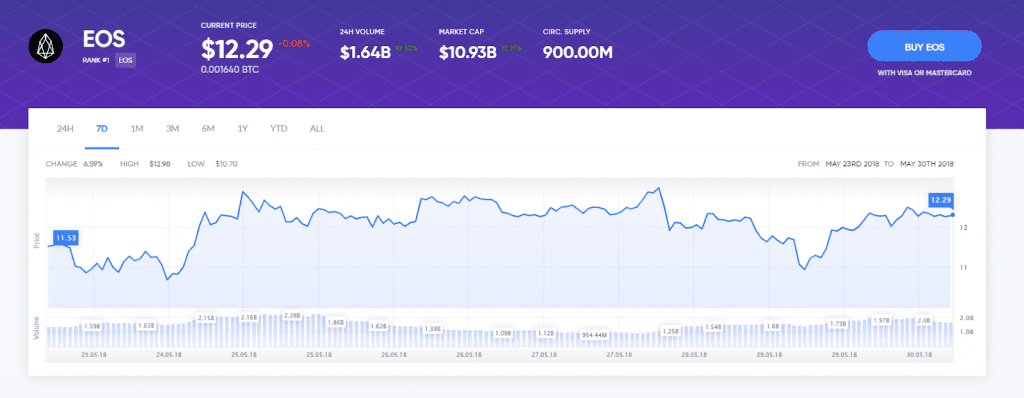
Task: Click the 12.29 ending price marker
Action: [940, 200]
